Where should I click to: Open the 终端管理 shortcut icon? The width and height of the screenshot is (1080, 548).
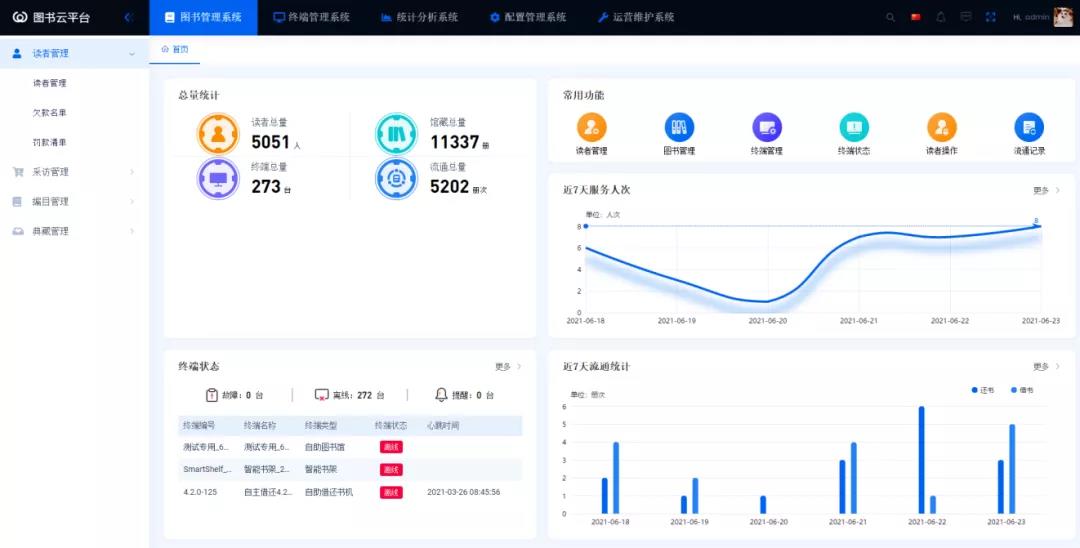point(766,128)
